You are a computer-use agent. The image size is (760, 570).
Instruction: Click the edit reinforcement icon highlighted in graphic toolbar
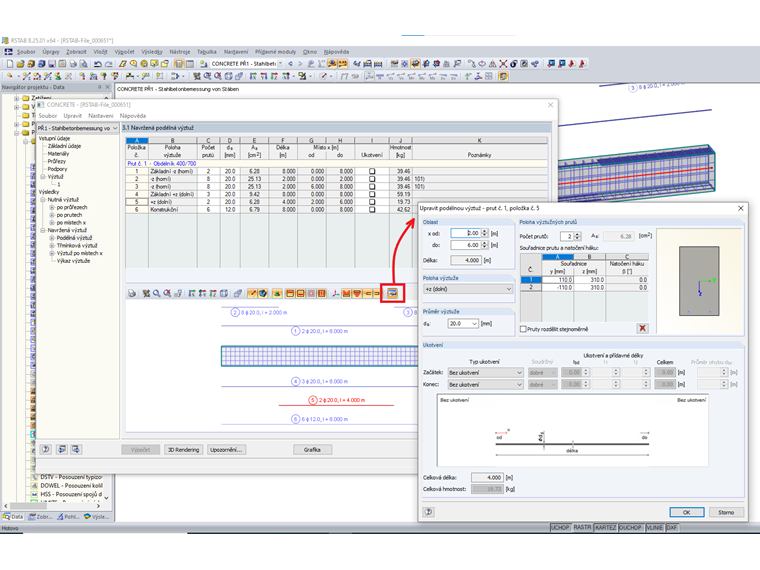pyautogui.click(x=393, y=294)
